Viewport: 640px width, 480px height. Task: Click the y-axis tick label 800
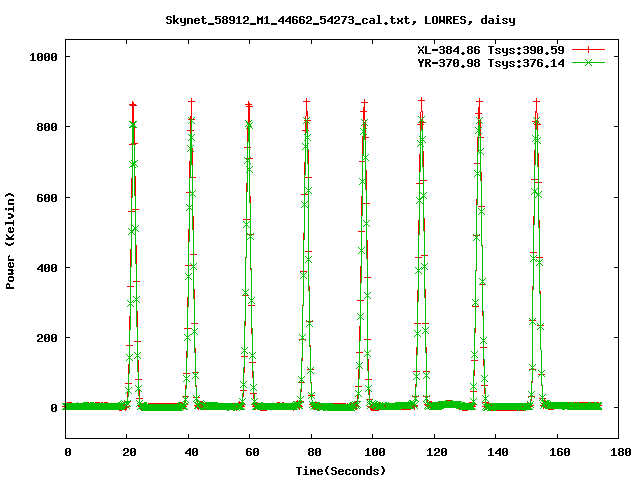click(x=47, y=127)
